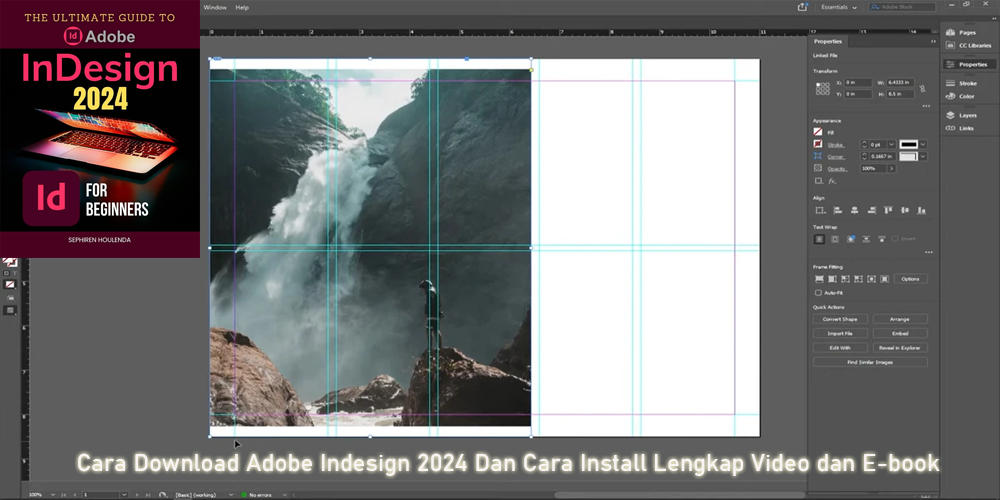Select the Properties panel tab

pyautogui.click(x=828, y=41)
